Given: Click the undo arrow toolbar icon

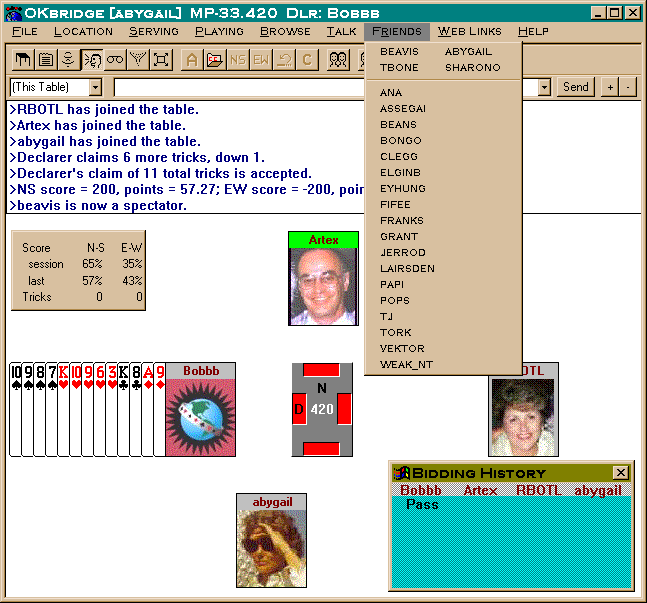Looking at the screenshot, I should [284, 60].
